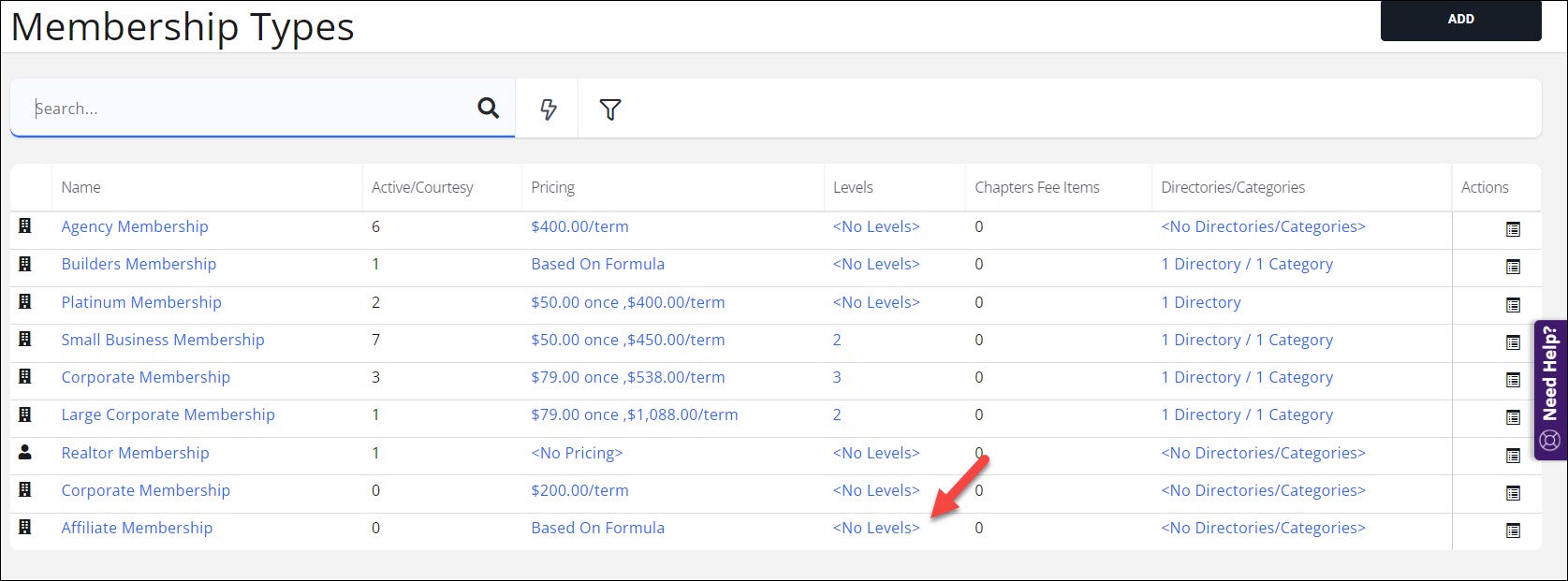Open the filter funnel icon
The image size is (1568, 581).
point(610,109)
